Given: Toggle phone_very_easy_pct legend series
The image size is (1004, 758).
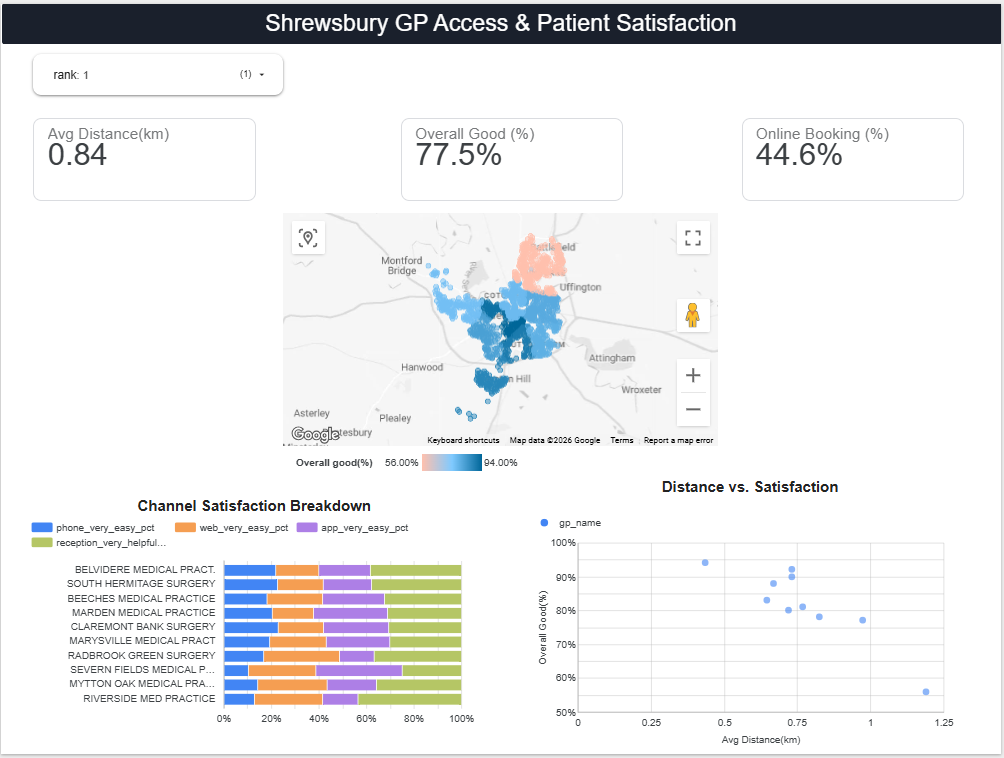Looking at the screenshot, I should (93, 528).
